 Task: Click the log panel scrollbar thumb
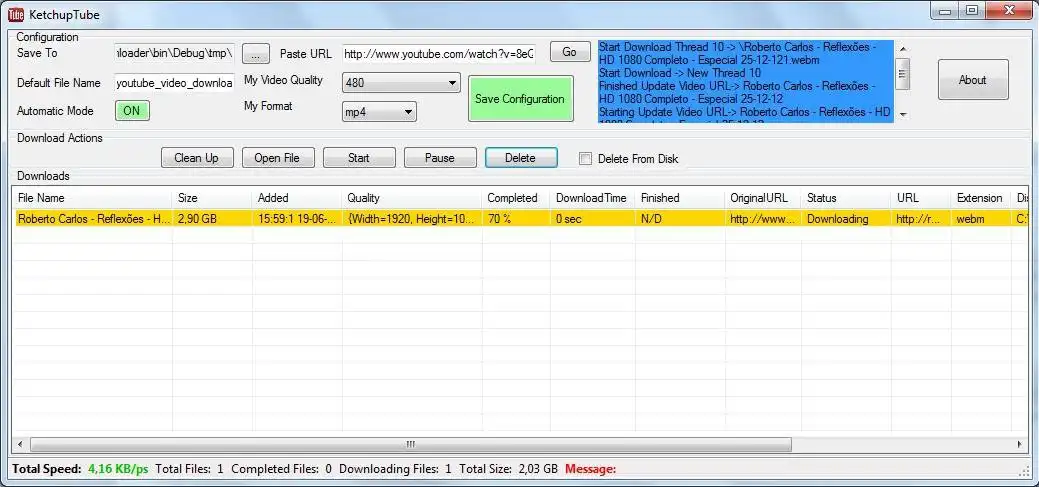902,74
